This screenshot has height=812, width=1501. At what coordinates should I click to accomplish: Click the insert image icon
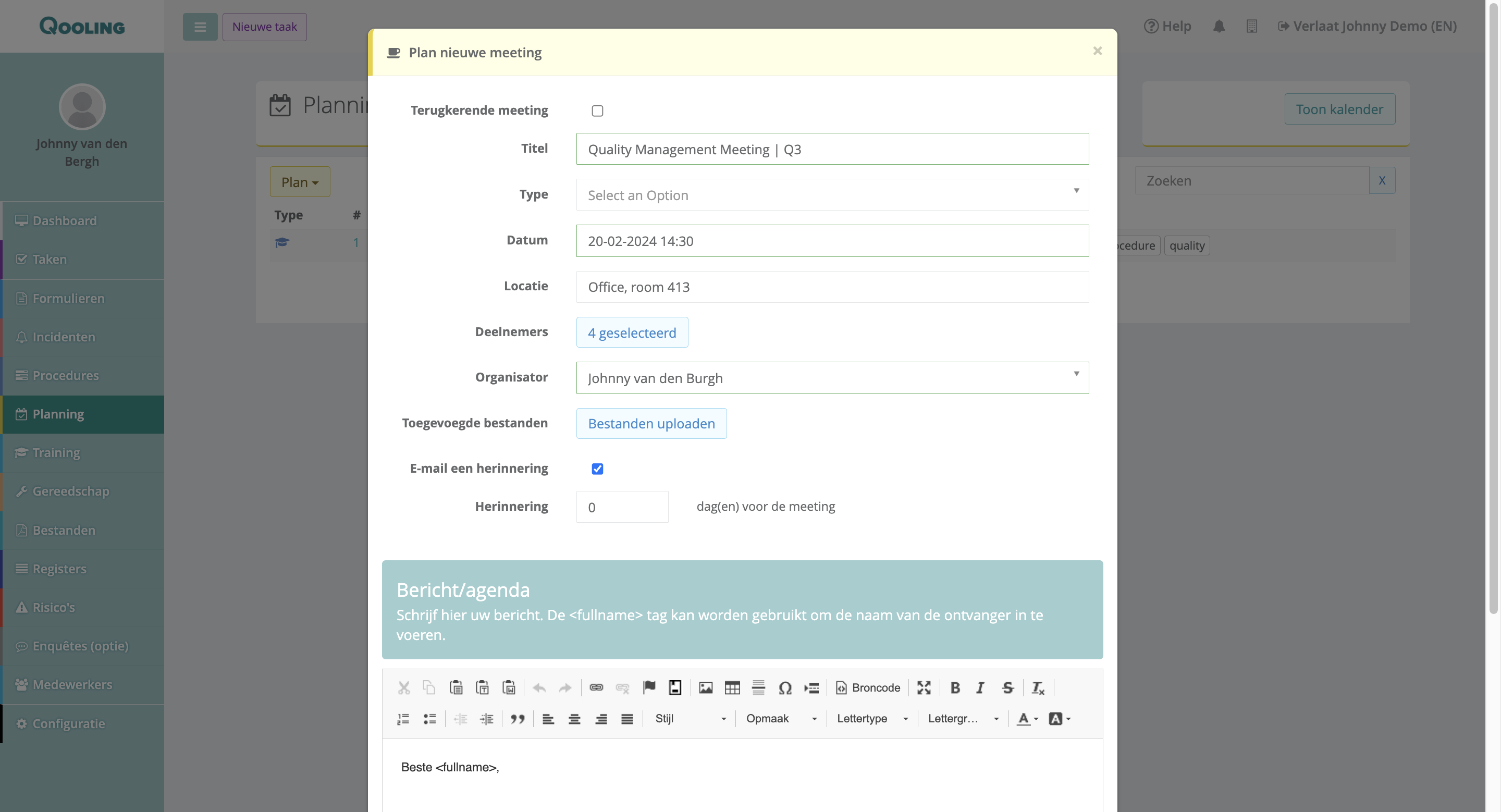click(x=706, y=688)
